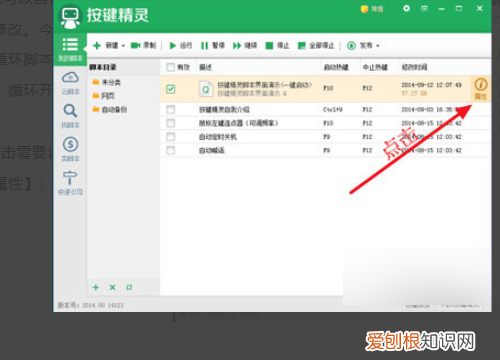Uncheck the 按键精灵脚本界面演示 script checkbox
500x360 pixels.
pos(170,89)
